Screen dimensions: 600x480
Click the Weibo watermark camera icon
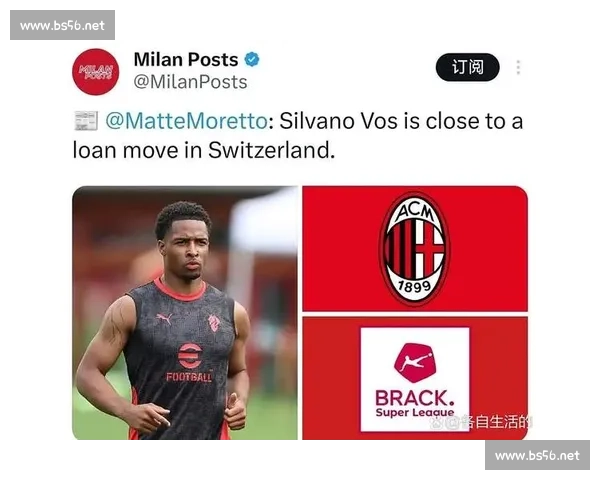pyautogui.click(x=436, y=422)
